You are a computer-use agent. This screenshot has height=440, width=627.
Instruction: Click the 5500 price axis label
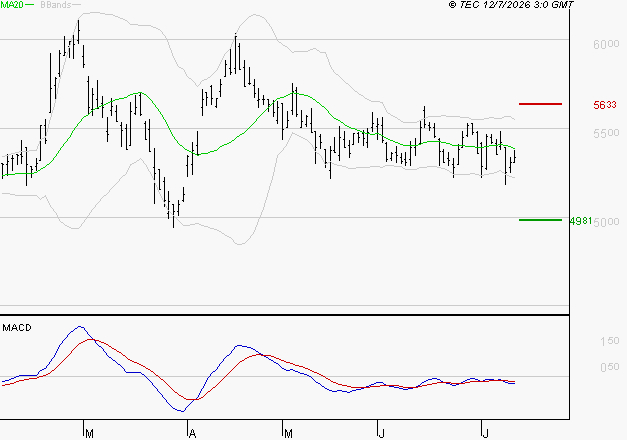tap(606, 133)
